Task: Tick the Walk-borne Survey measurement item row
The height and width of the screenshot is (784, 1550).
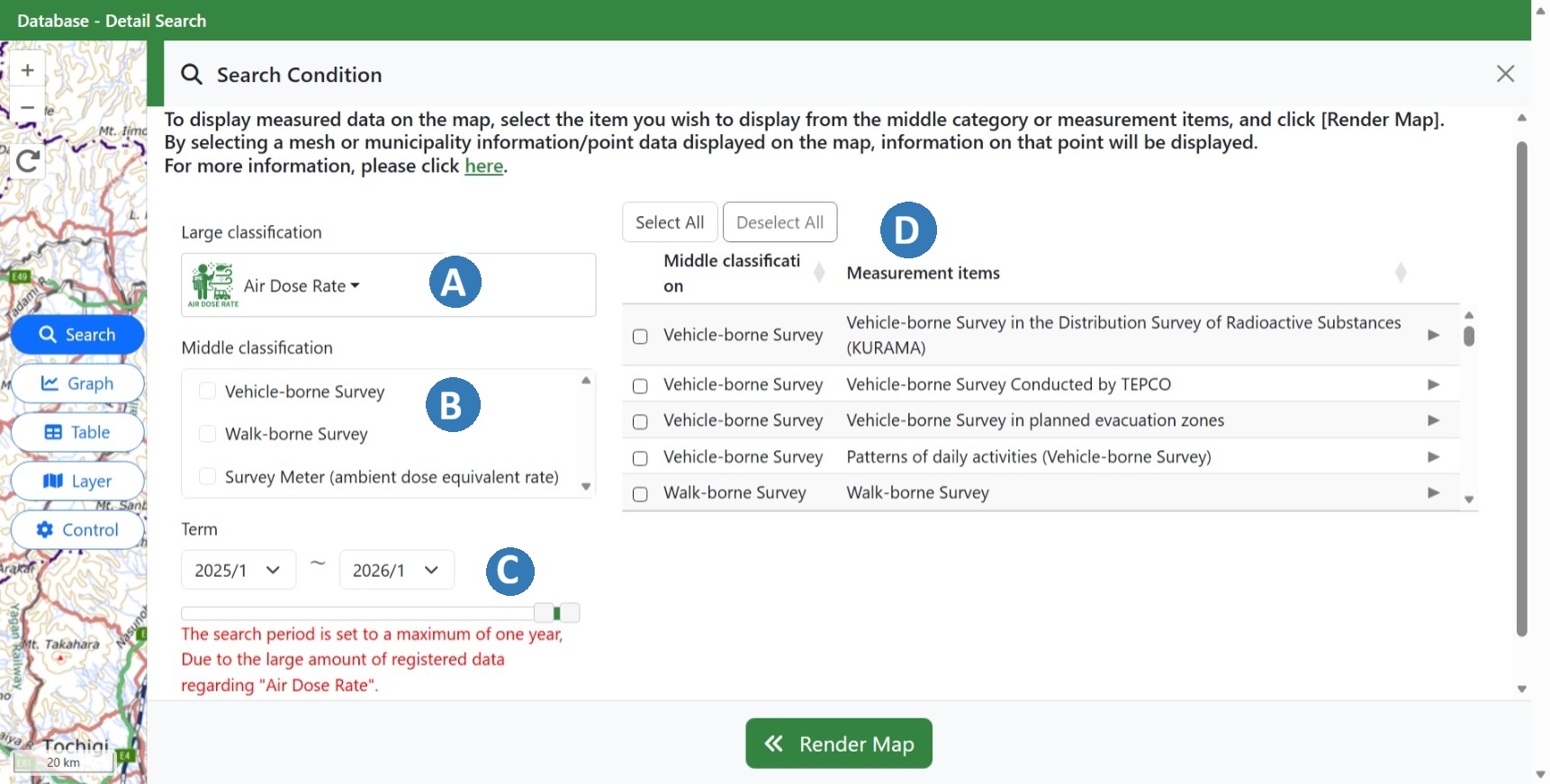Action: coord(640,494)
